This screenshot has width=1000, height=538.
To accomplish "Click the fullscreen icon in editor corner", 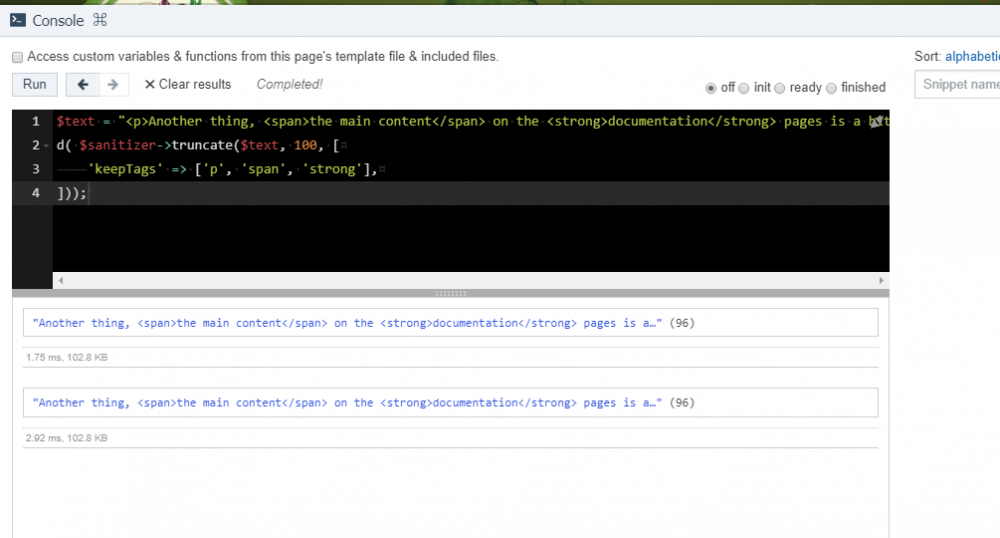I will click(876, 121).
